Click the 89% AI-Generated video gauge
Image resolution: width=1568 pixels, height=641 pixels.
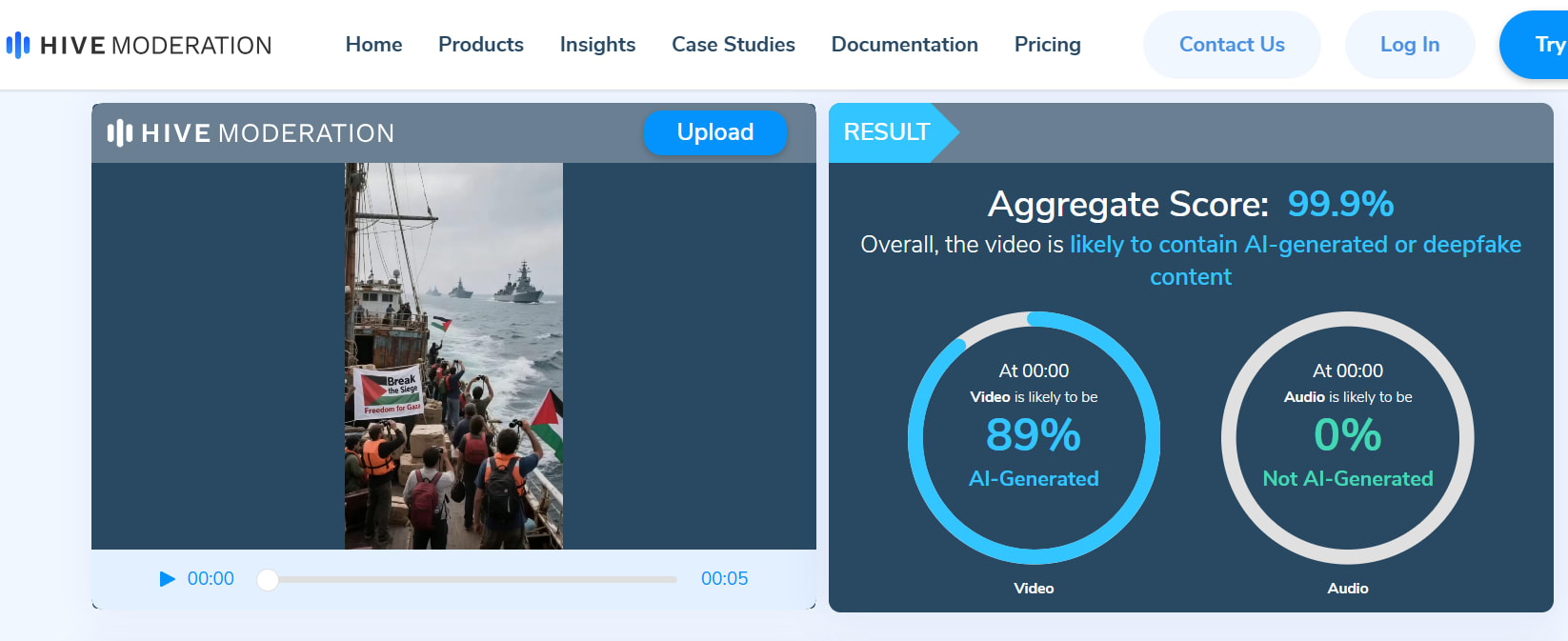click(x=1034, y=438)
